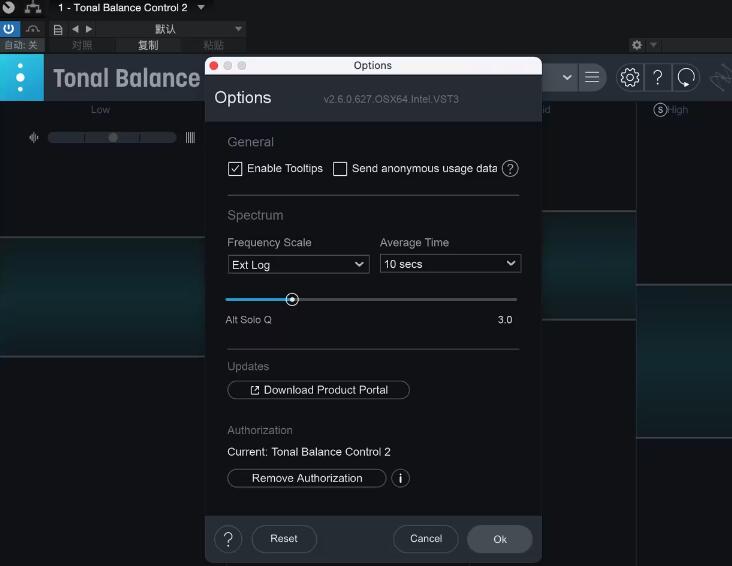
Task: Solo the High band with S icon
Action: coord(660,110)
